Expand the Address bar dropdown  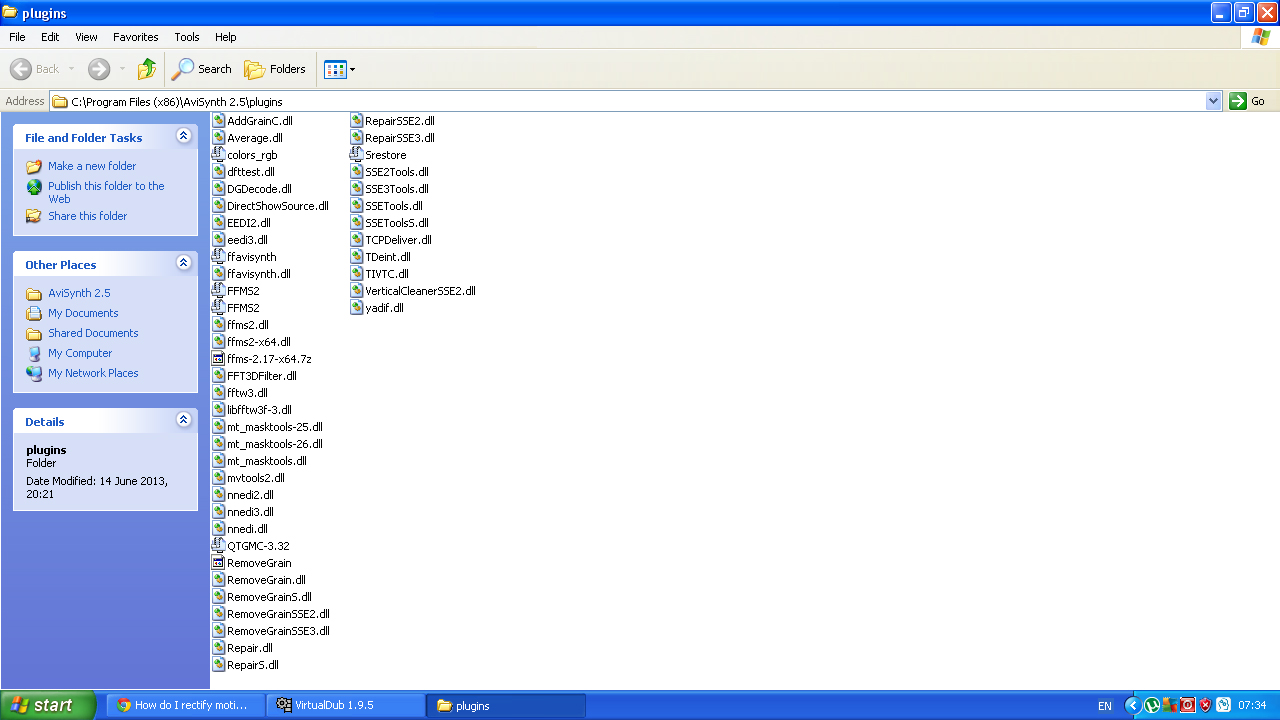pyautogui.click(x=1214, y=101)
